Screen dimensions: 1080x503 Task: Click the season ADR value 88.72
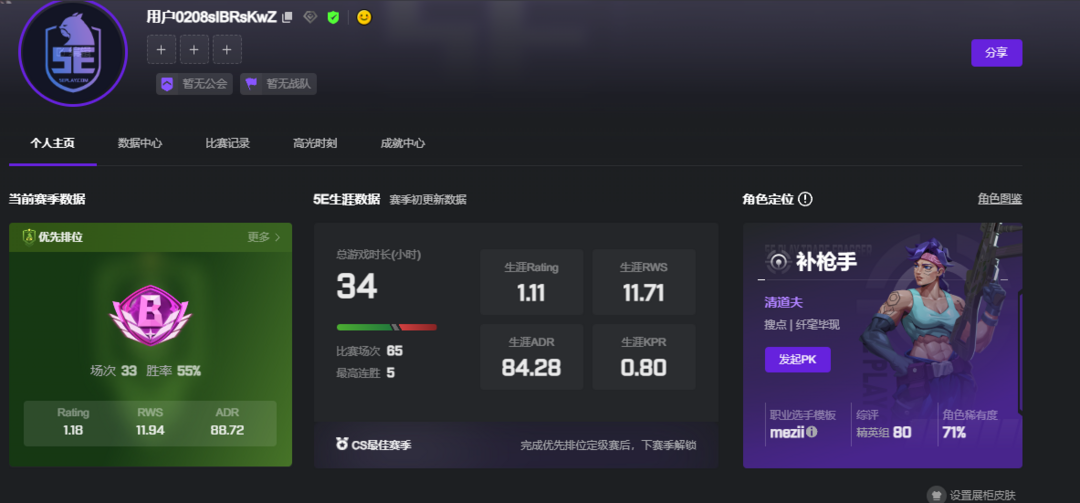[x=227, y=431]
